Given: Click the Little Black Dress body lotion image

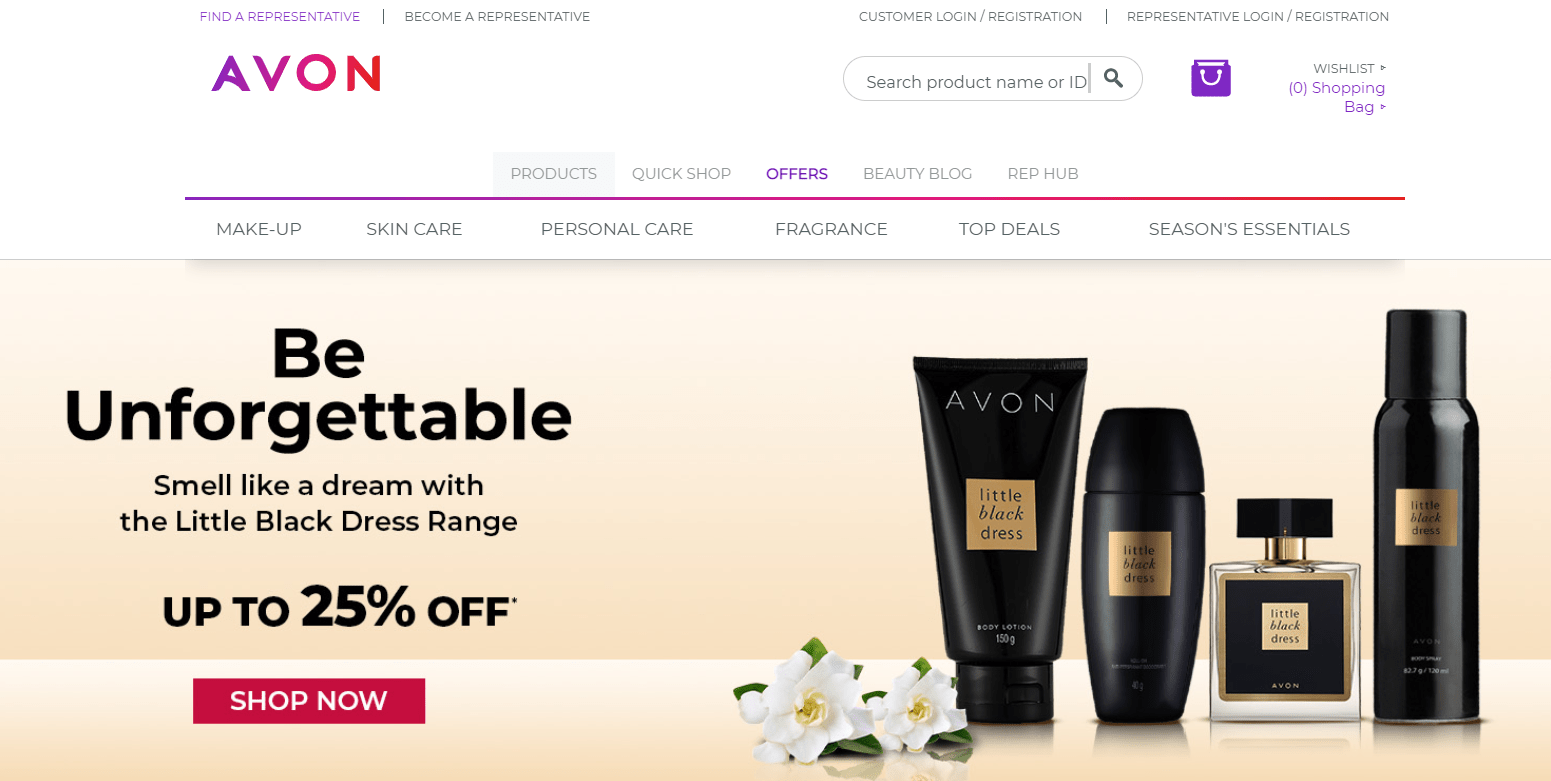Looking at the screenshot, I should pos(1001,540).
